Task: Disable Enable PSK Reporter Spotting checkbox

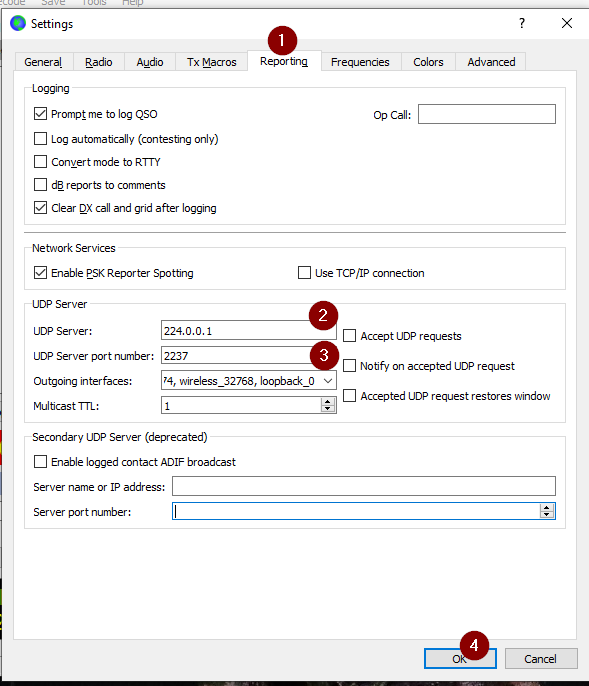Action: [x=40, y=273]
